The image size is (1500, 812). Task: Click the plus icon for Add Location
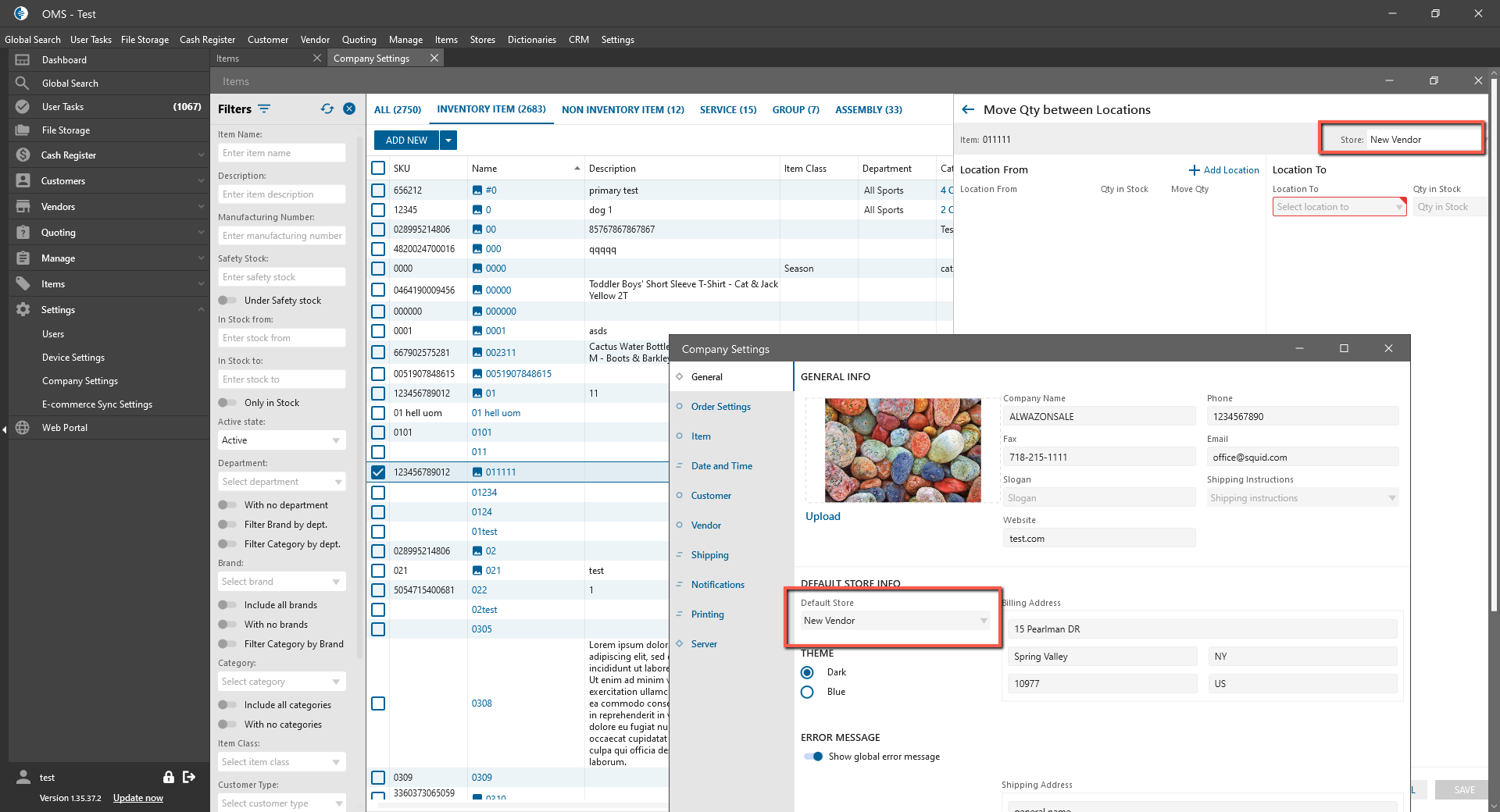click(1194, 170)
